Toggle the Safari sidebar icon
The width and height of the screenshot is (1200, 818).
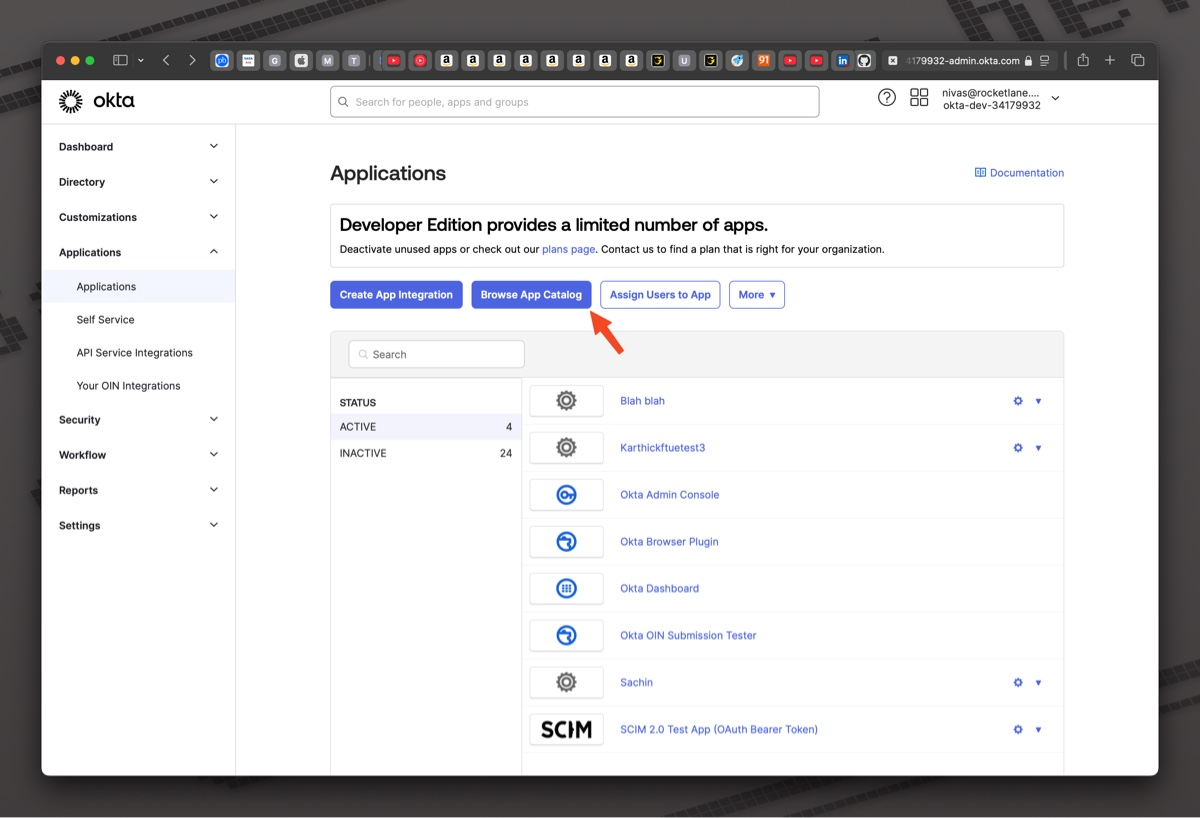click(x=120, y=61)
